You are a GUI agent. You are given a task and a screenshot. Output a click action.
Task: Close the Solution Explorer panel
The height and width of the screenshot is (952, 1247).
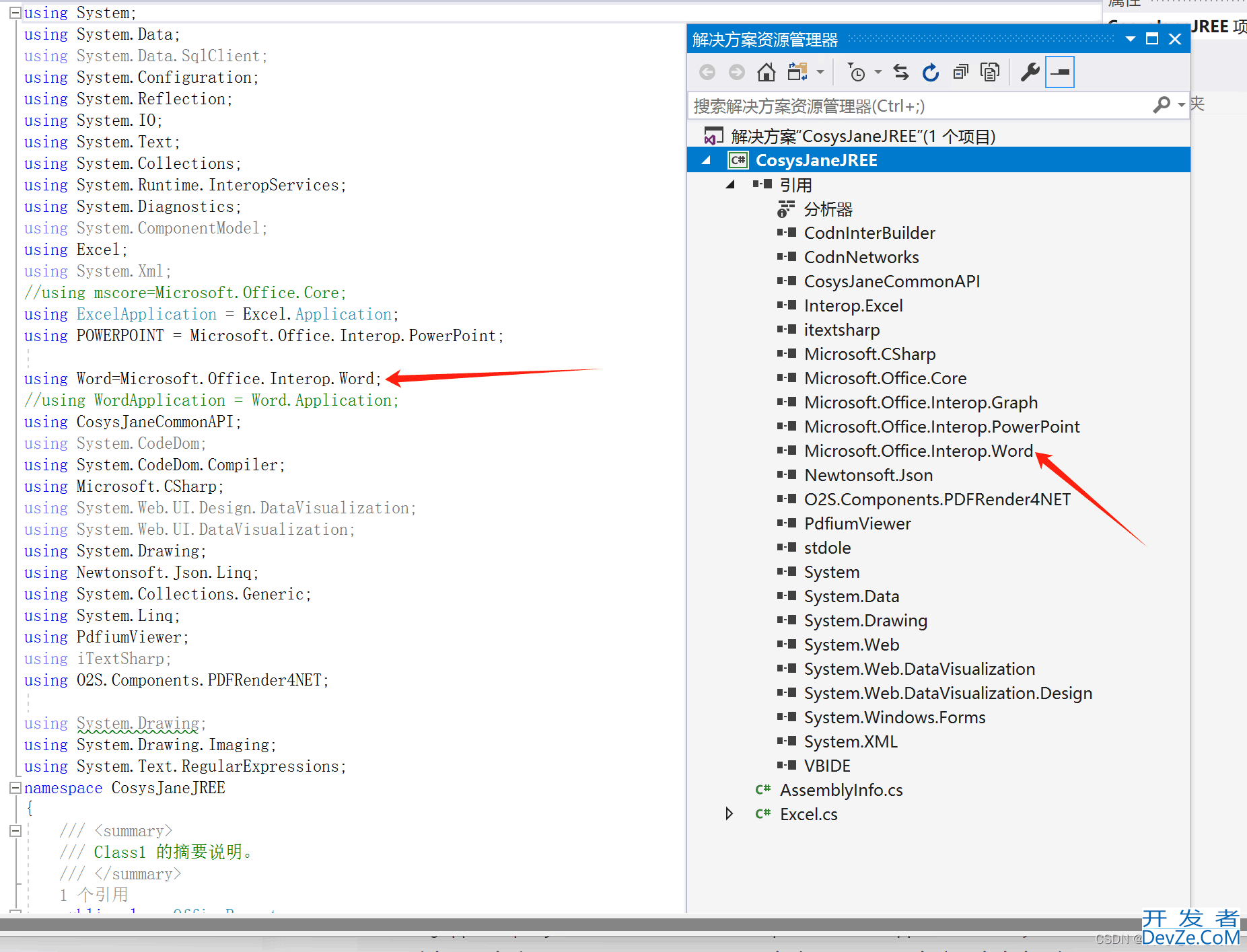coord(1175,39)
